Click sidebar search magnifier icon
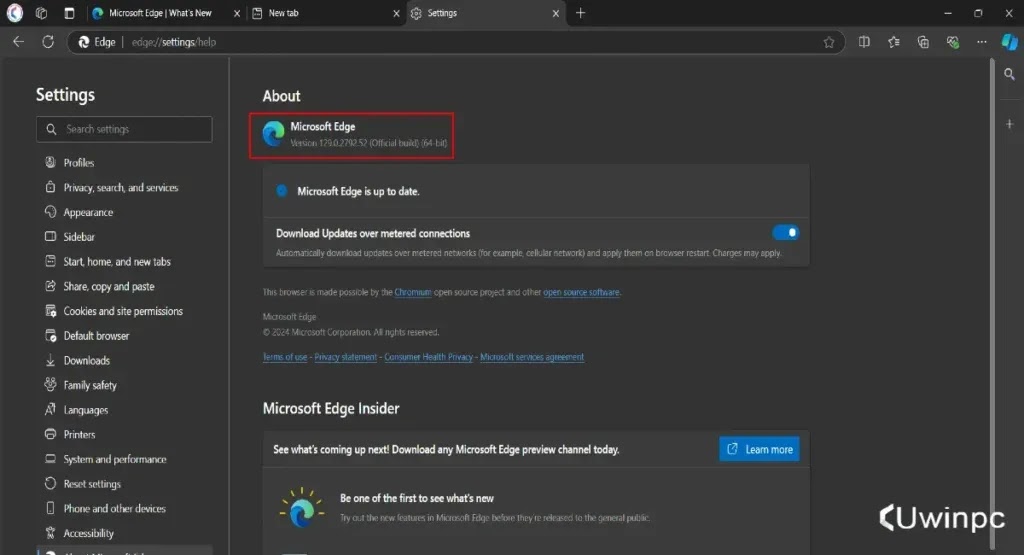Viewport: 1024px width, 555px height. 1009,74
